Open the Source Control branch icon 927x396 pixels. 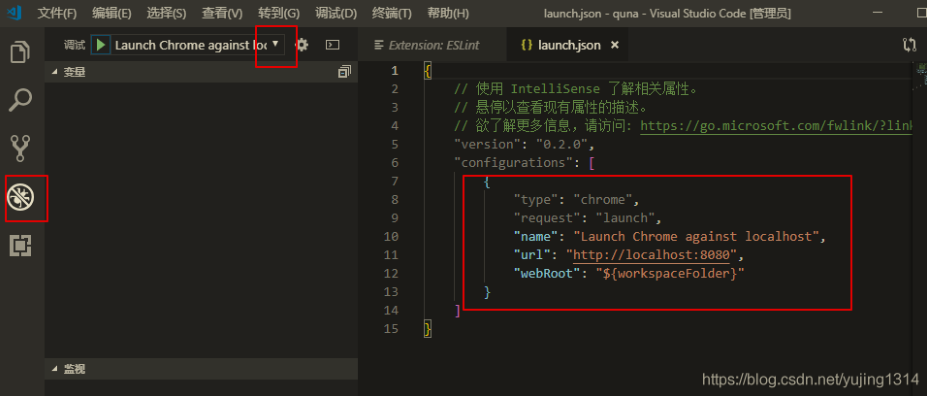pos(21,148)
